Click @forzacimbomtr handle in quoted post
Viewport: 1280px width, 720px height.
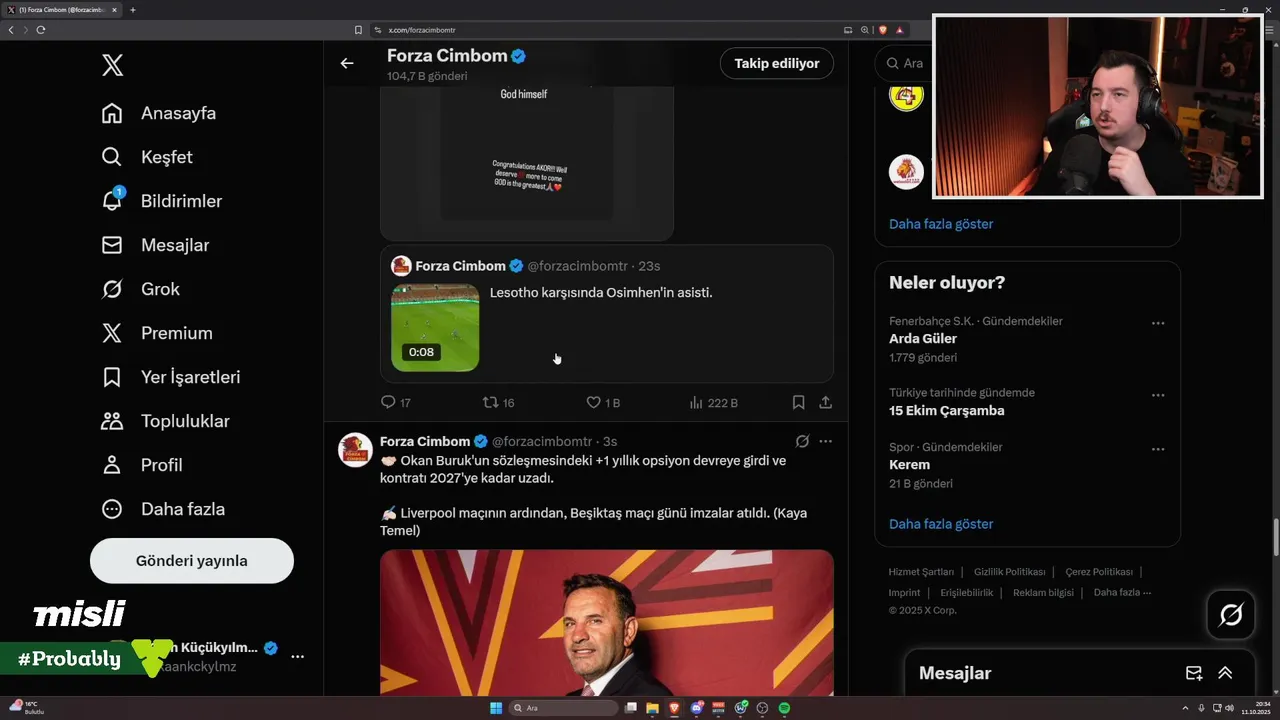coord(577,266)
